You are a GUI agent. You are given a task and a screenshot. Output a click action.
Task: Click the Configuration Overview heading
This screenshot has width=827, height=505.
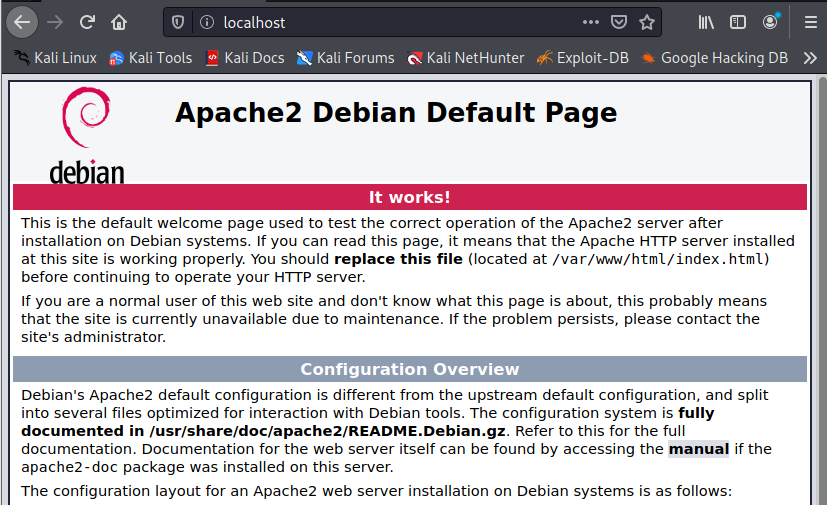(410, 369)
